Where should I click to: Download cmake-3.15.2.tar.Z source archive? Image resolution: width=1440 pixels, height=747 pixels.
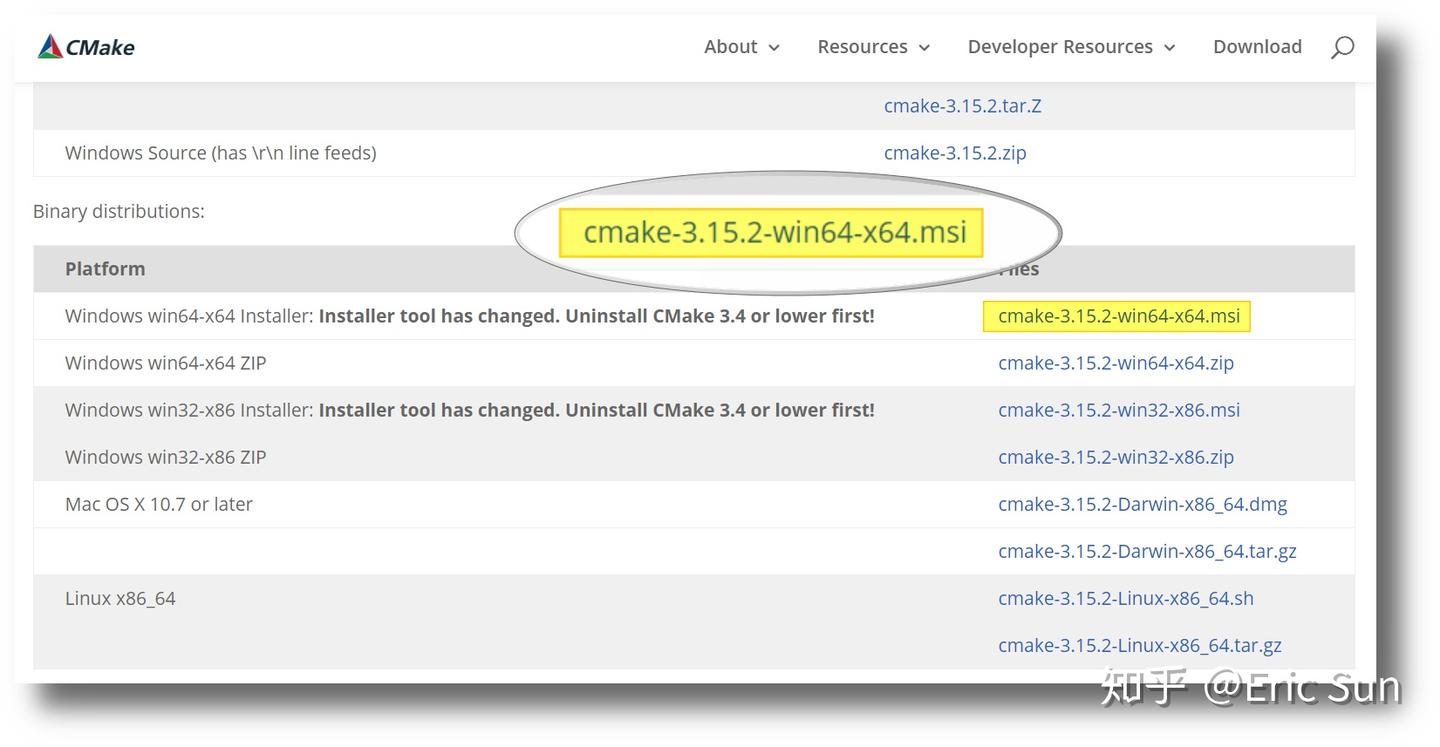pyautogui.click(x=962, y=106)
